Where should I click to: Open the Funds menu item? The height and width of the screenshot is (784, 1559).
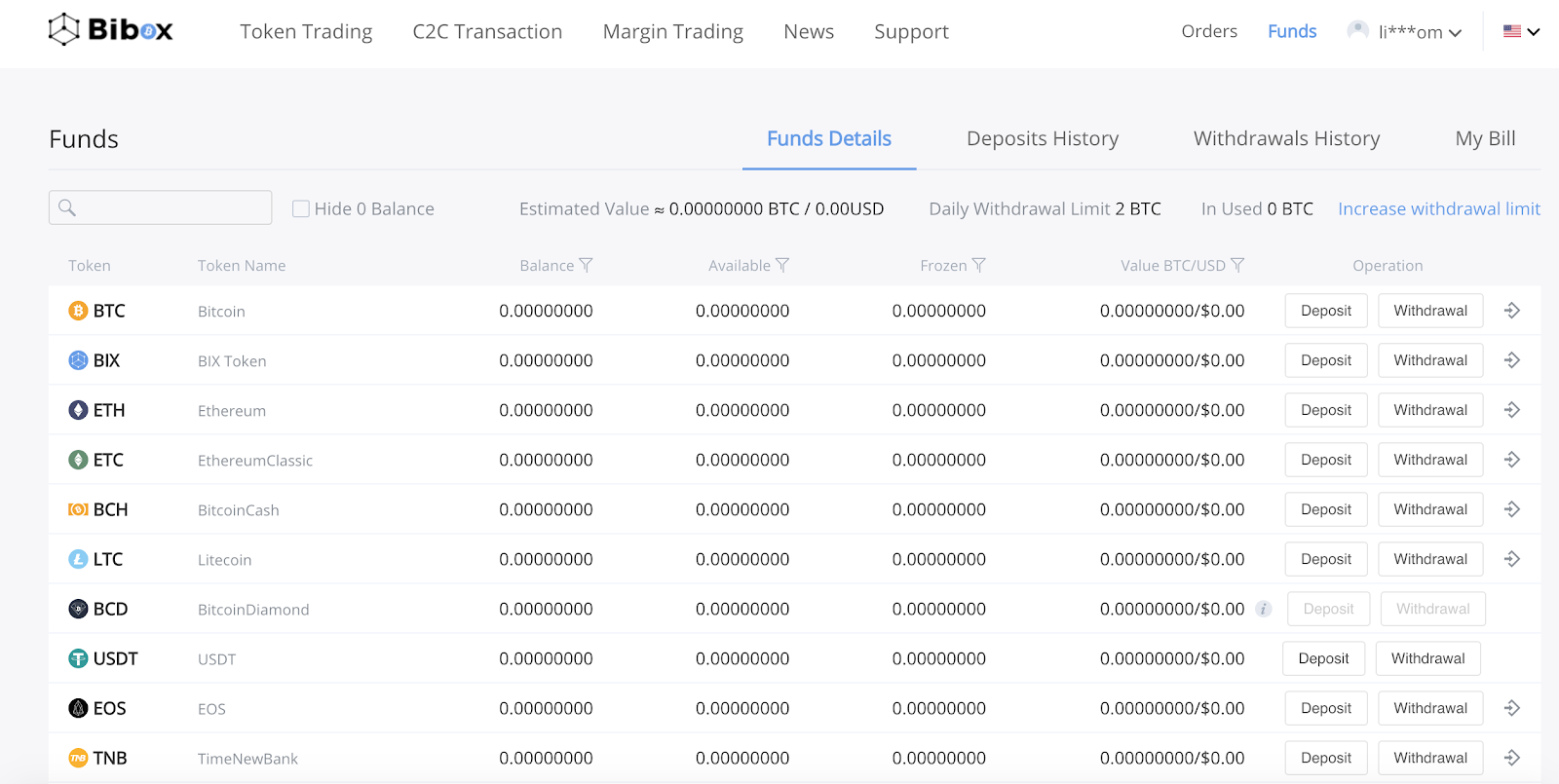[x=1292, y=31]
